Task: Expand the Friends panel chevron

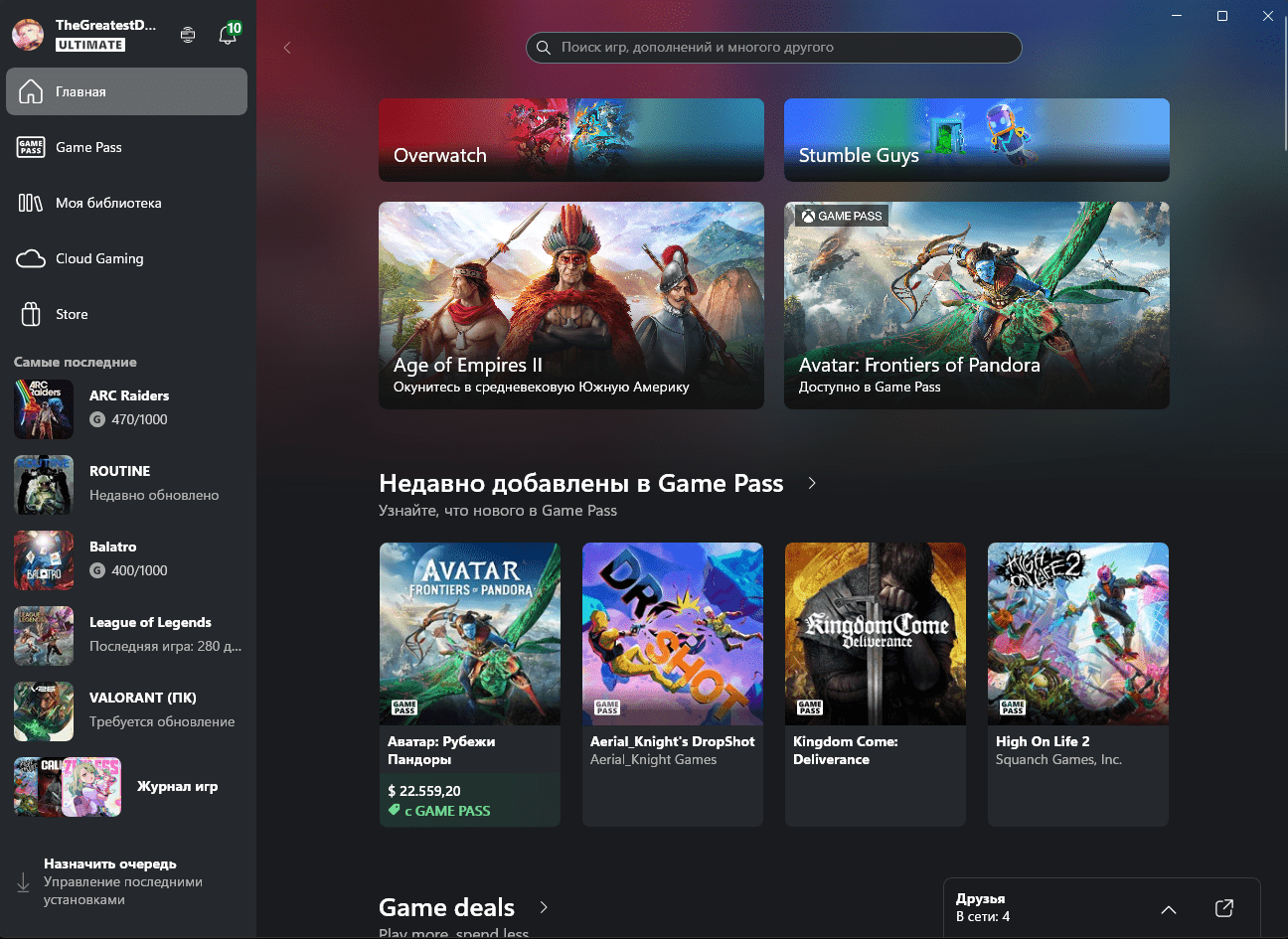Action: point(1169,909)
